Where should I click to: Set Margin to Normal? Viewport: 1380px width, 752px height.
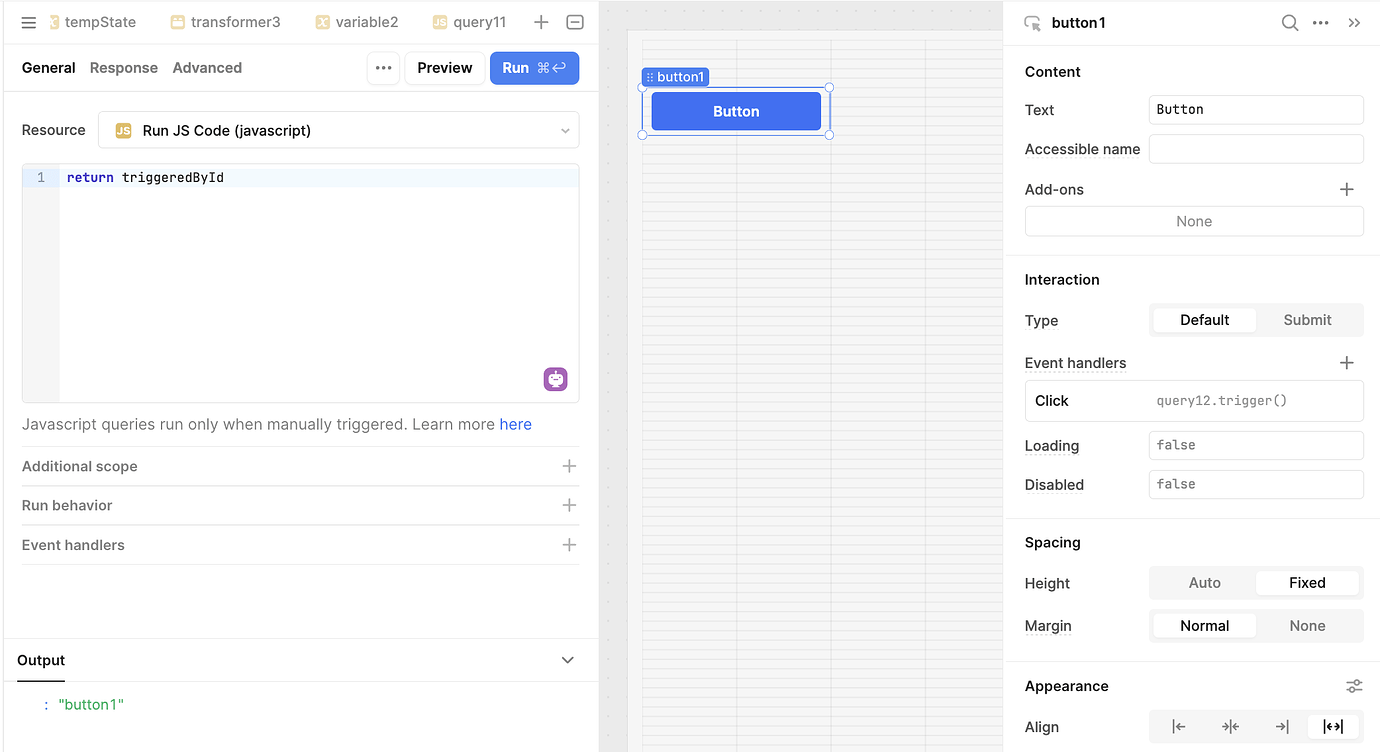[1204, 626]
